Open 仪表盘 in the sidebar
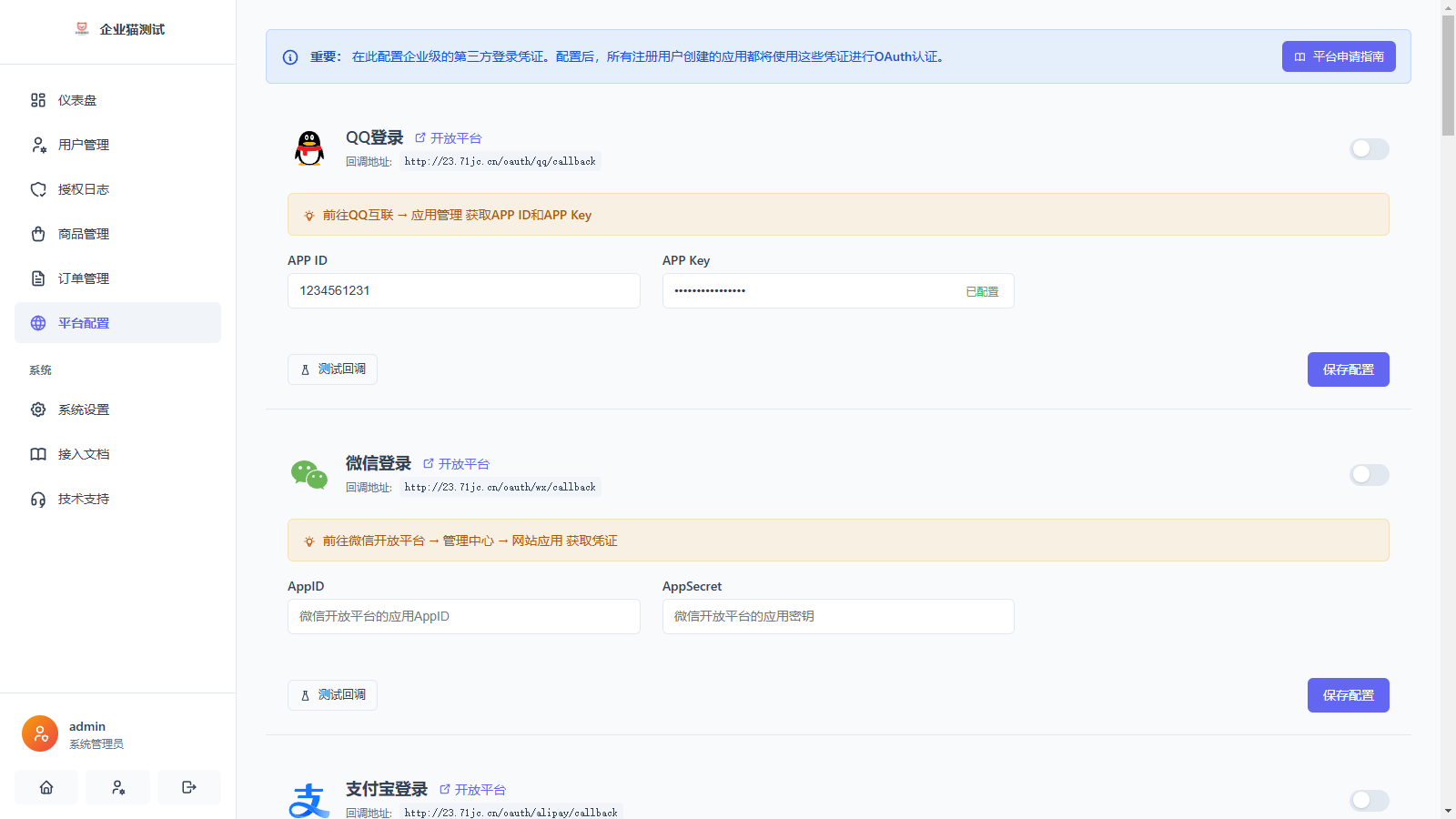Viewport: 1456px width, 819px height. coord(77,100)
